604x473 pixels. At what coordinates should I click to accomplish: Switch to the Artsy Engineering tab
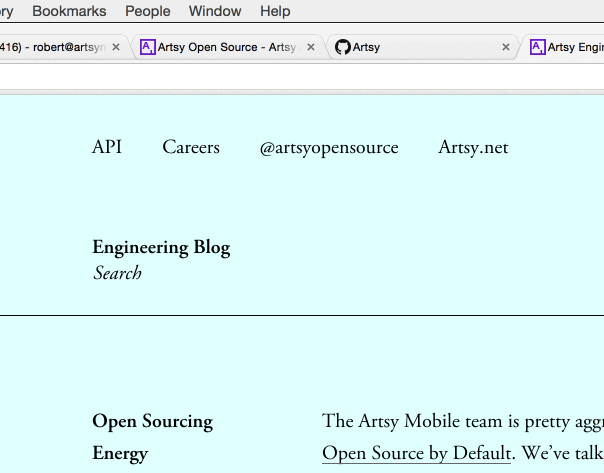pos(564,47)
